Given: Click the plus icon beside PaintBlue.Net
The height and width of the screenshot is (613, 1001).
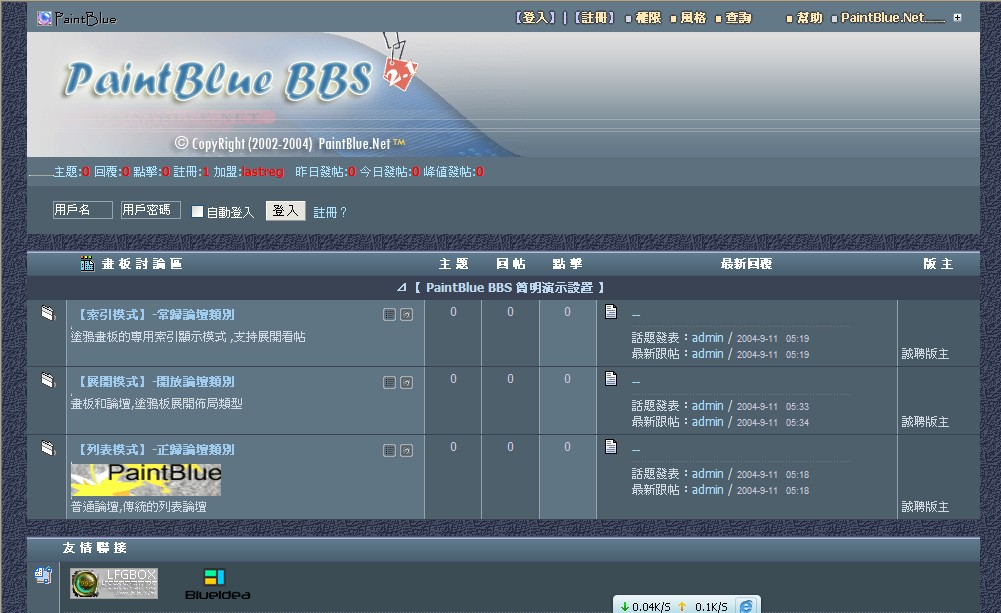Looking at the screenshot, I should tap(957, 18).
